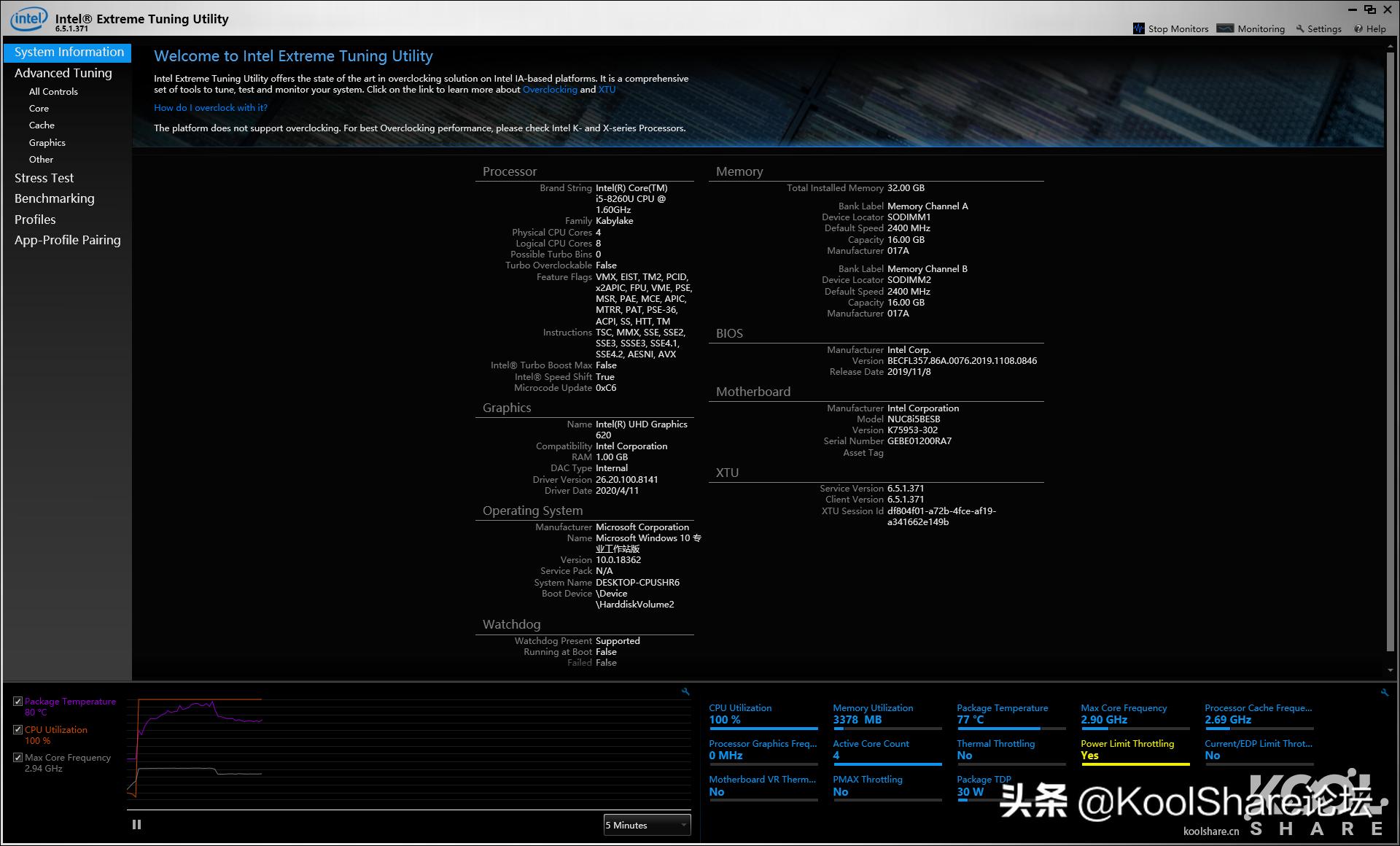Image resolution: width=1400 pixels, height=846 pixels.
Task: Open Monitoring using the graph icon
Action: [x=1226, y=29]
